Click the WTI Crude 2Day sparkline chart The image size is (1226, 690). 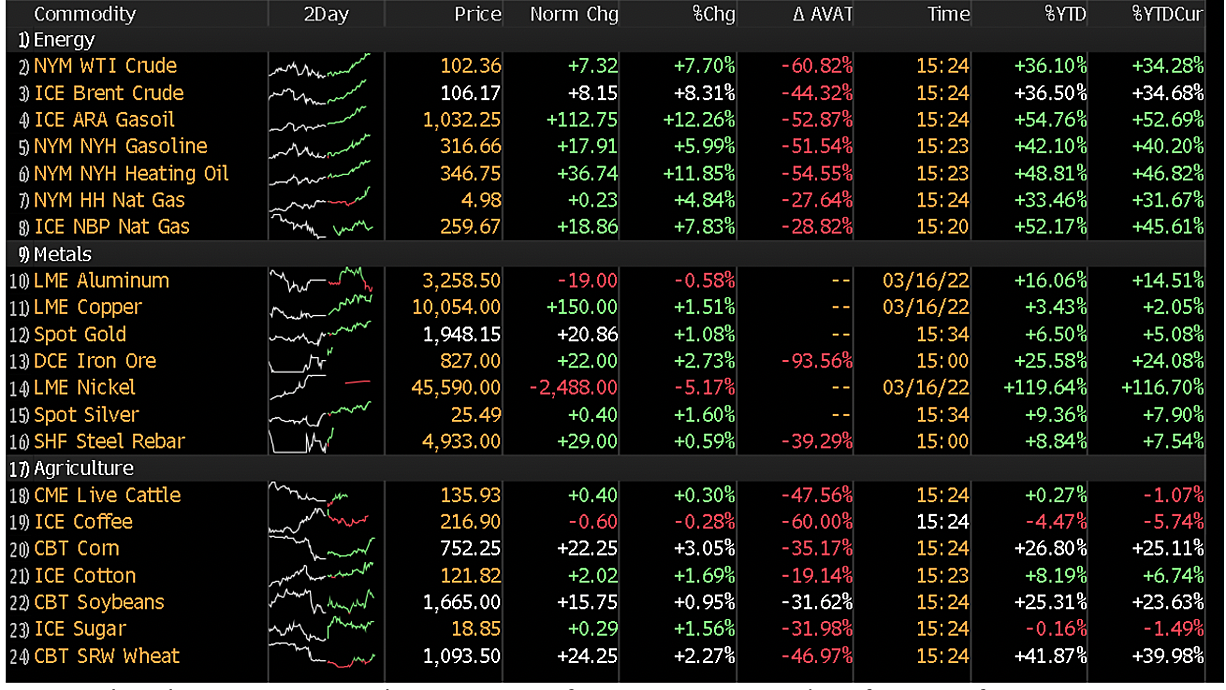point(320,66)
